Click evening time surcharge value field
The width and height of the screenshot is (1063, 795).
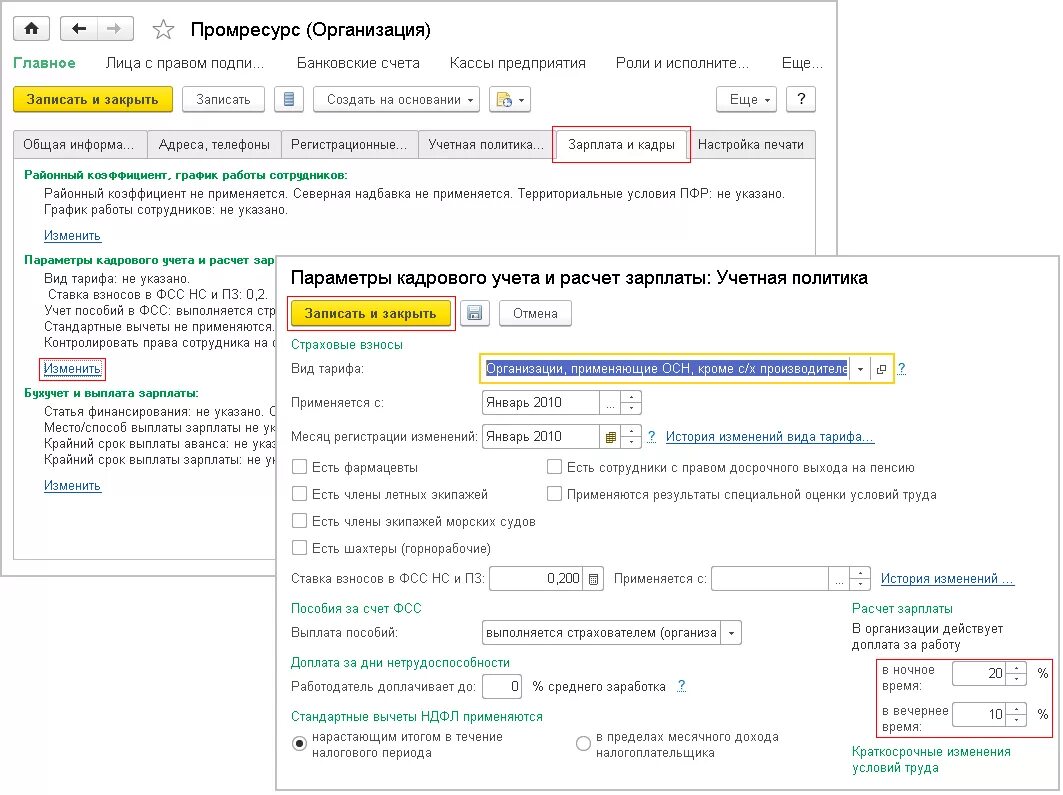click(980, 714)
